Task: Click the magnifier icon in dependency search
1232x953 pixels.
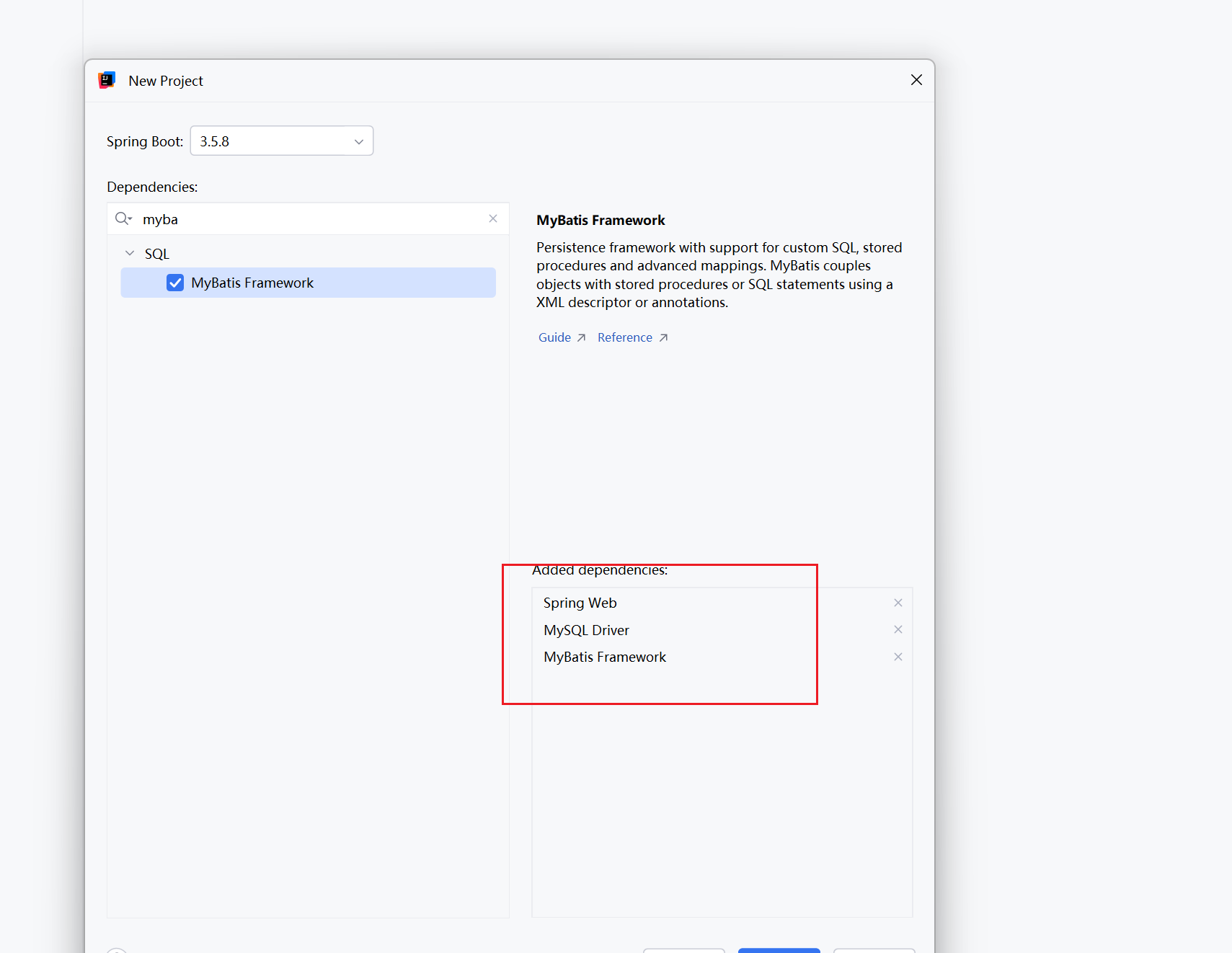Action: (123, 219)
